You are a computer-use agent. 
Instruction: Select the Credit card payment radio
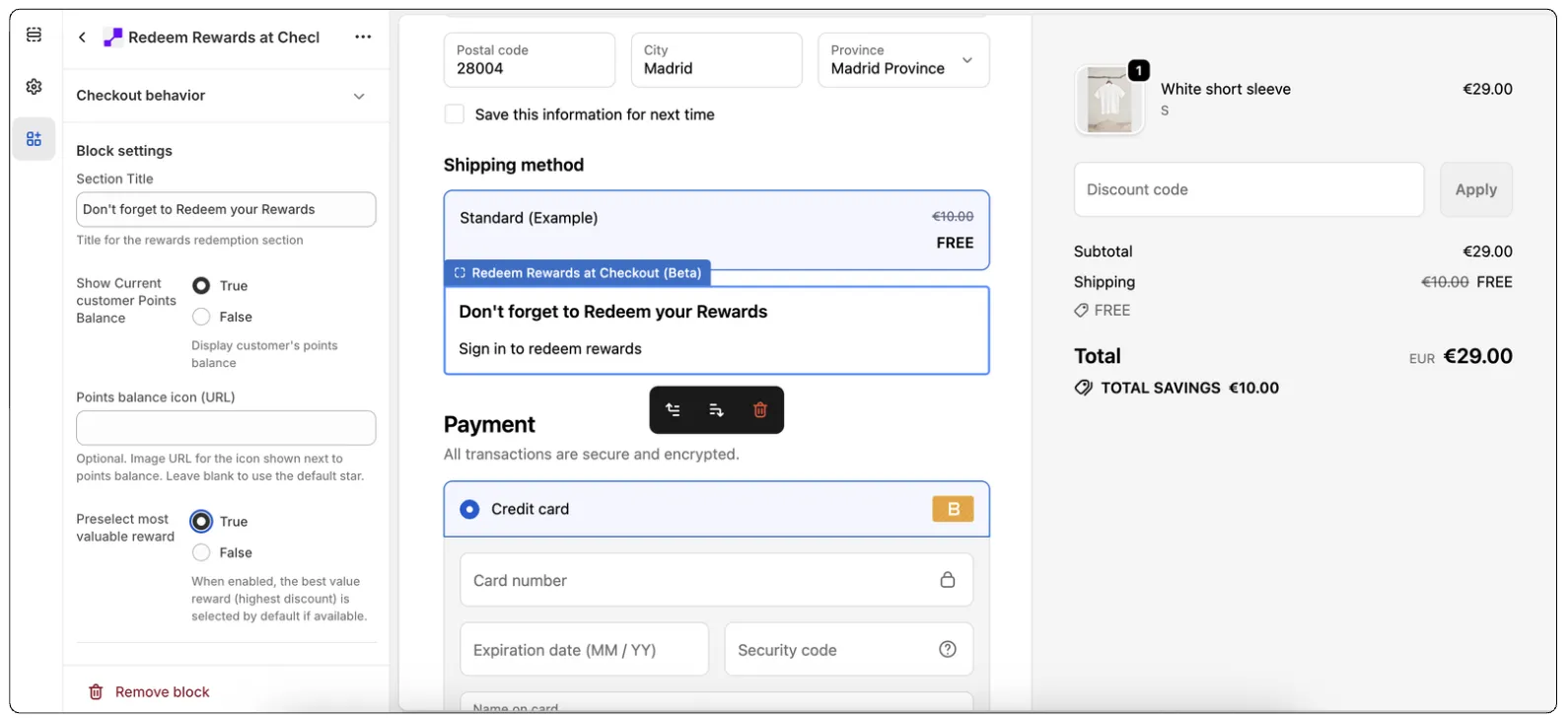(x=470, y=509)
